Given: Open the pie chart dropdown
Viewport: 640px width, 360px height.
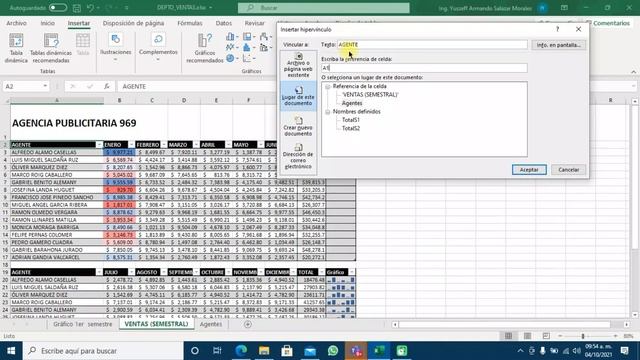Looking at the screenshot, I should (232, 58).
